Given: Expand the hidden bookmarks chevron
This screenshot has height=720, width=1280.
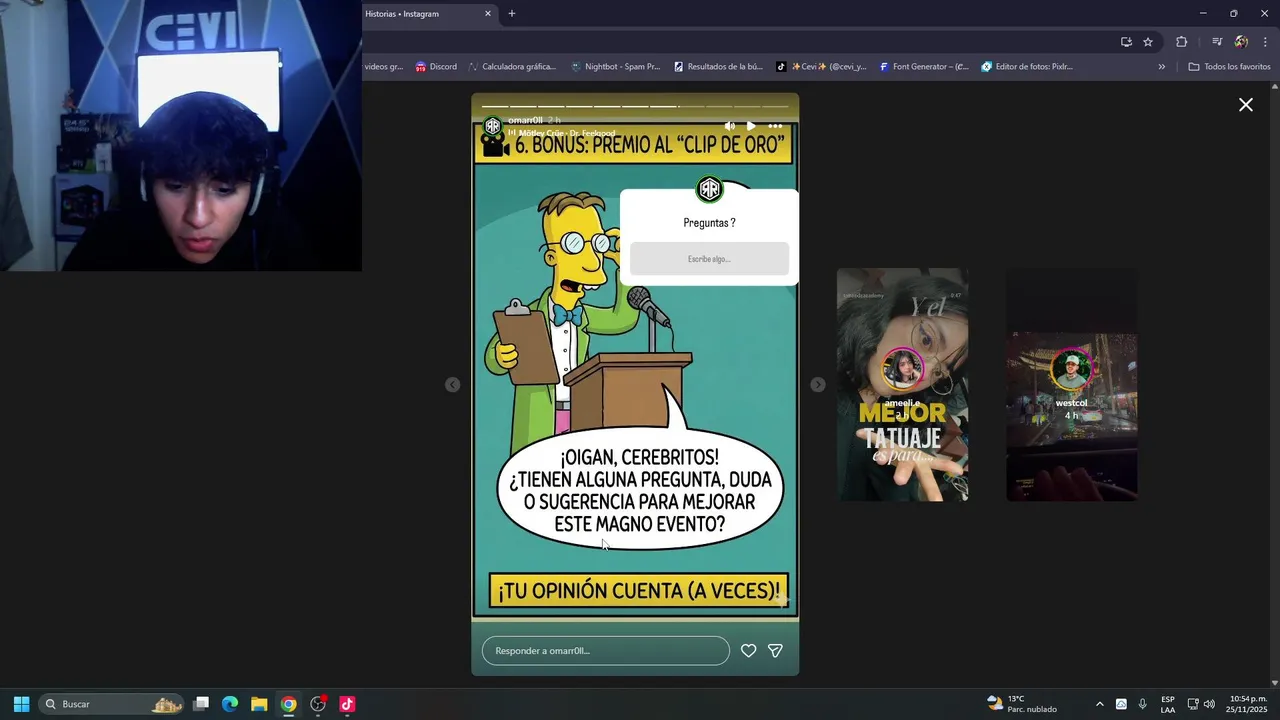Looking at the screenshot, I should pos(1161,67).
